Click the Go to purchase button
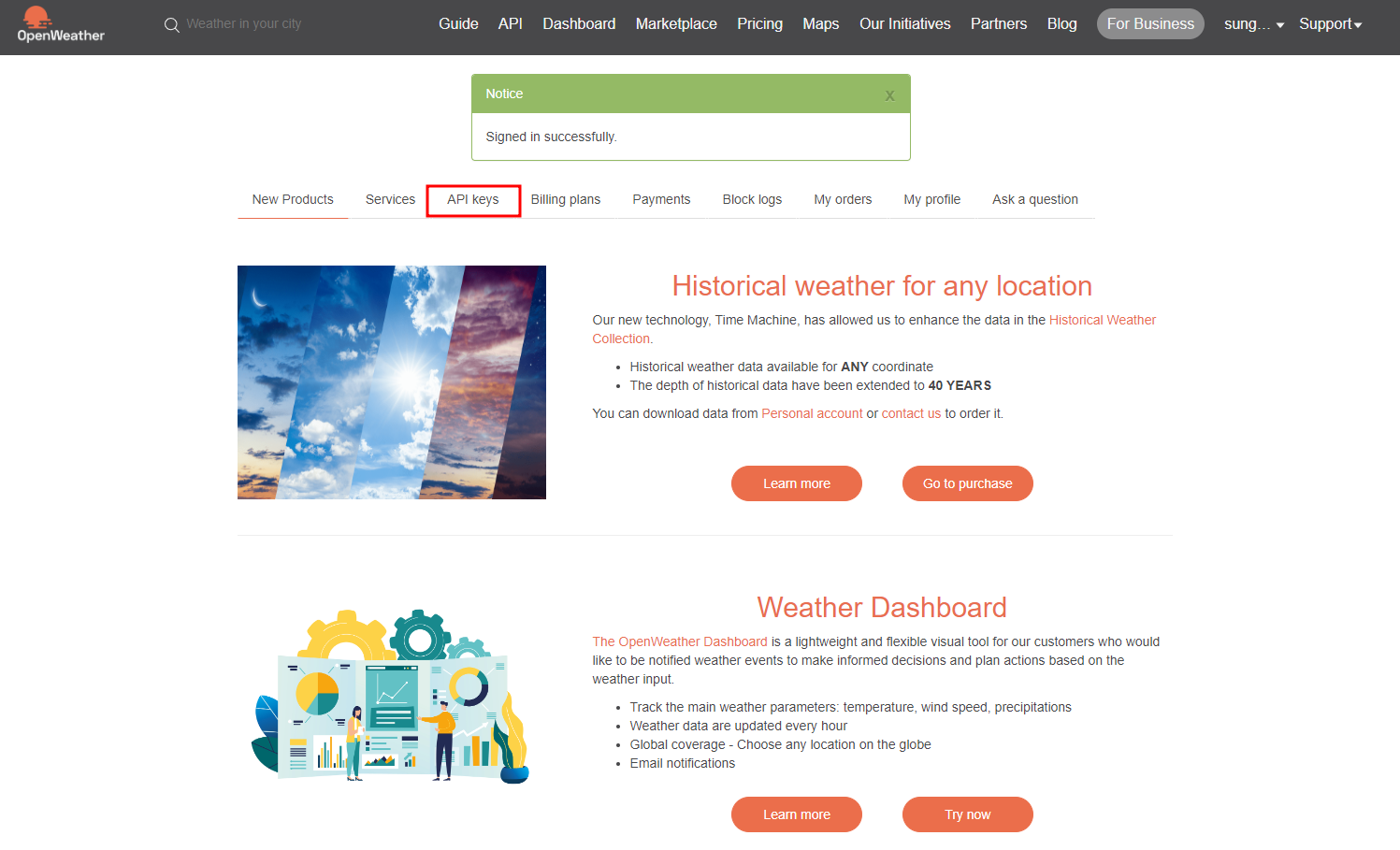This screenshot has width=1400, height=850. [968, 483]
